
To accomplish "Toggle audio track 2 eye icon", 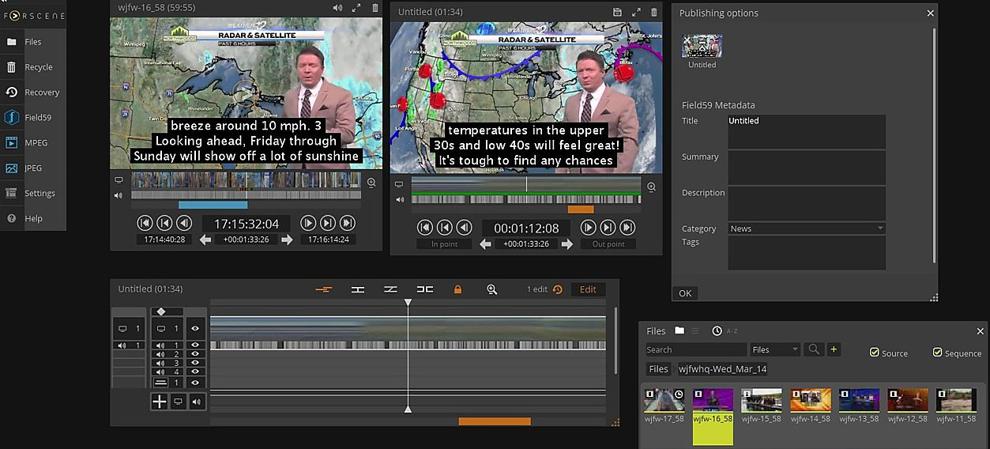I will 196,354.
